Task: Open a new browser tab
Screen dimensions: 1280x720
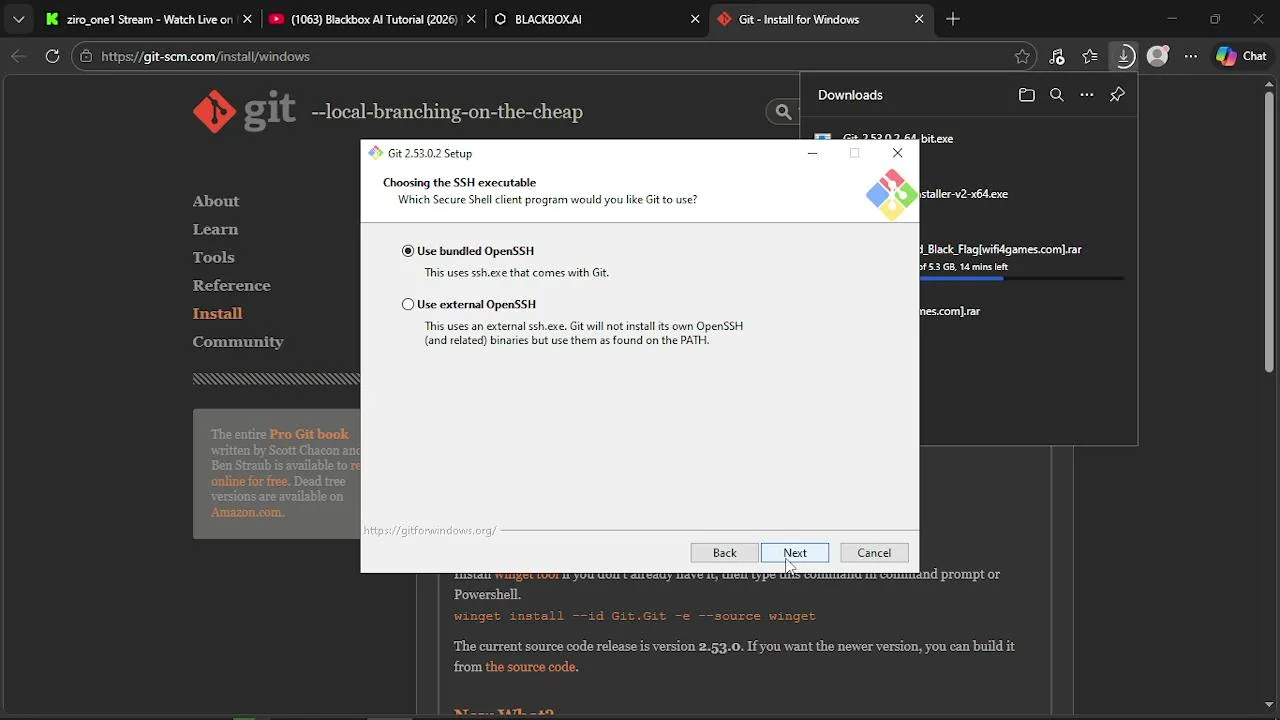Action: [952, 19]
